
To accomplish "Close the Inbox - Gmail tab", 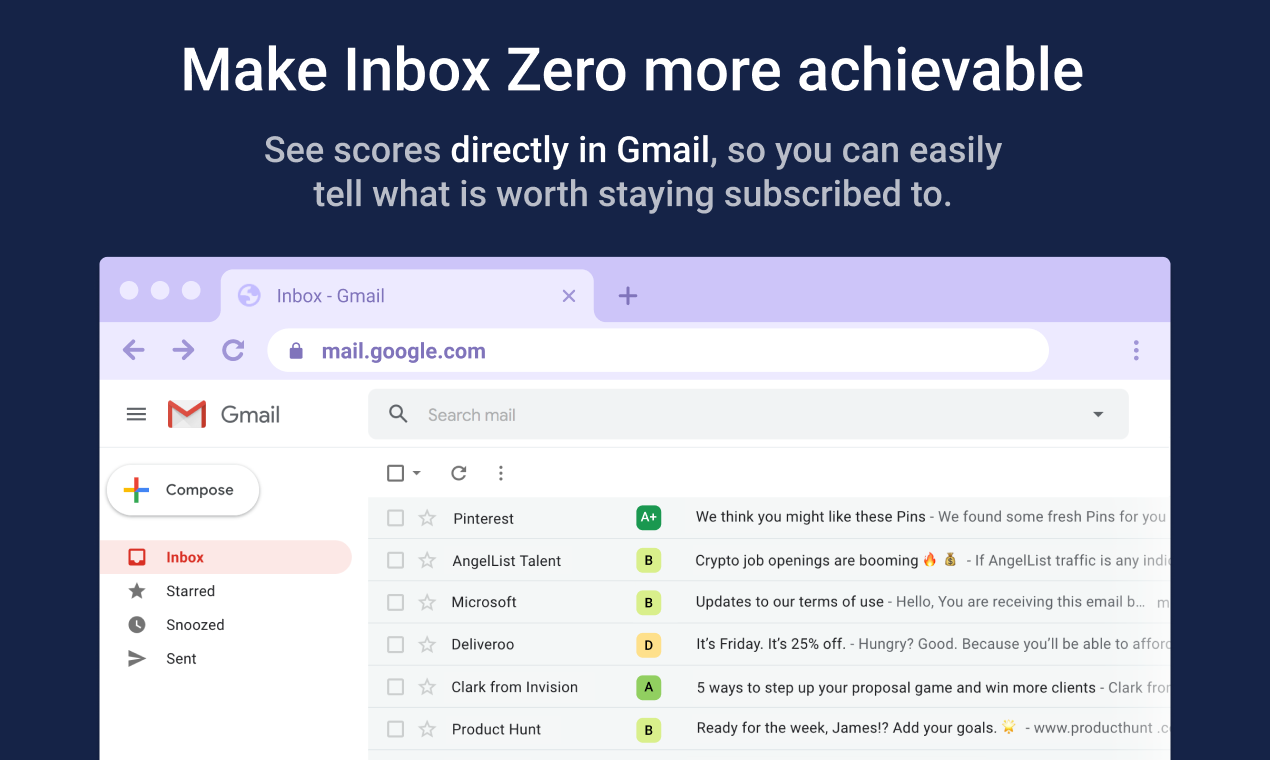I will pyautogui.click(x=569, y=296).
